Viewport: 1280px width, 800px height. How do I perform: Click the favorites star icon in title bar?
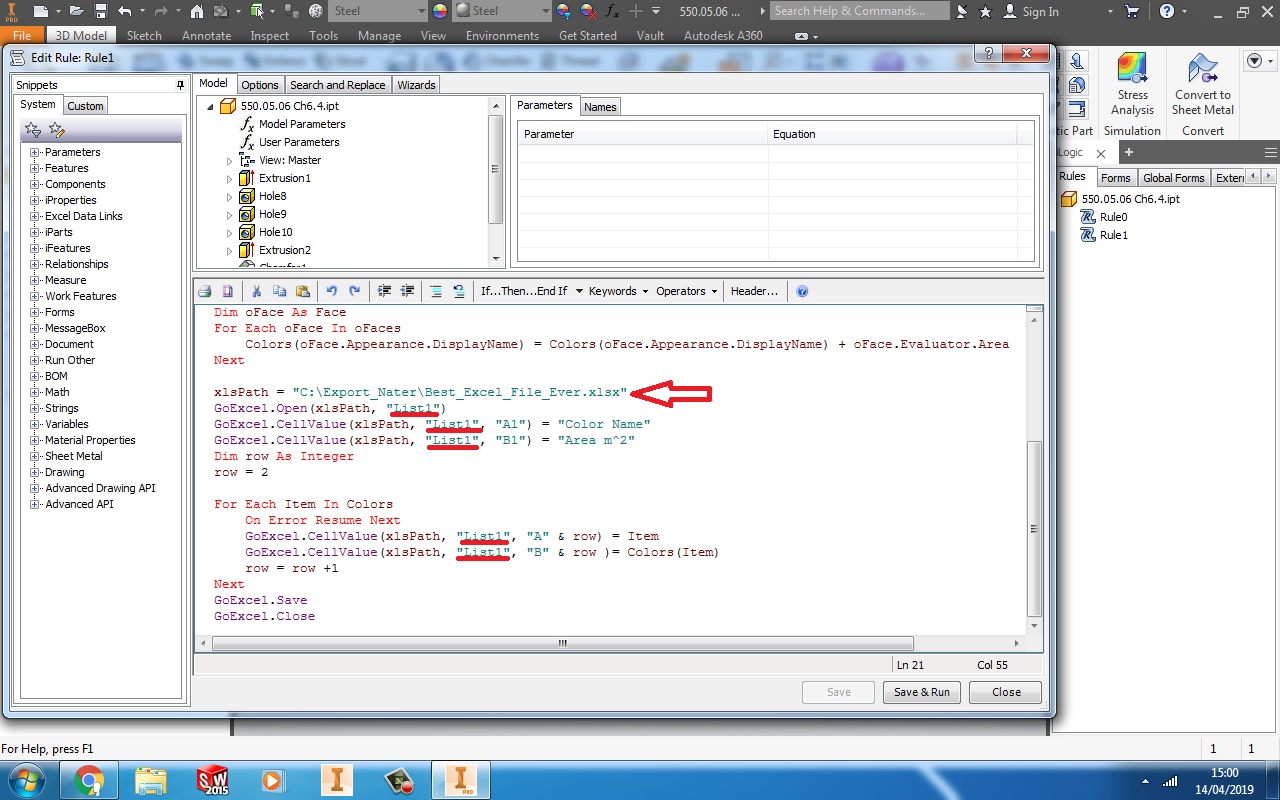point(986,11)
